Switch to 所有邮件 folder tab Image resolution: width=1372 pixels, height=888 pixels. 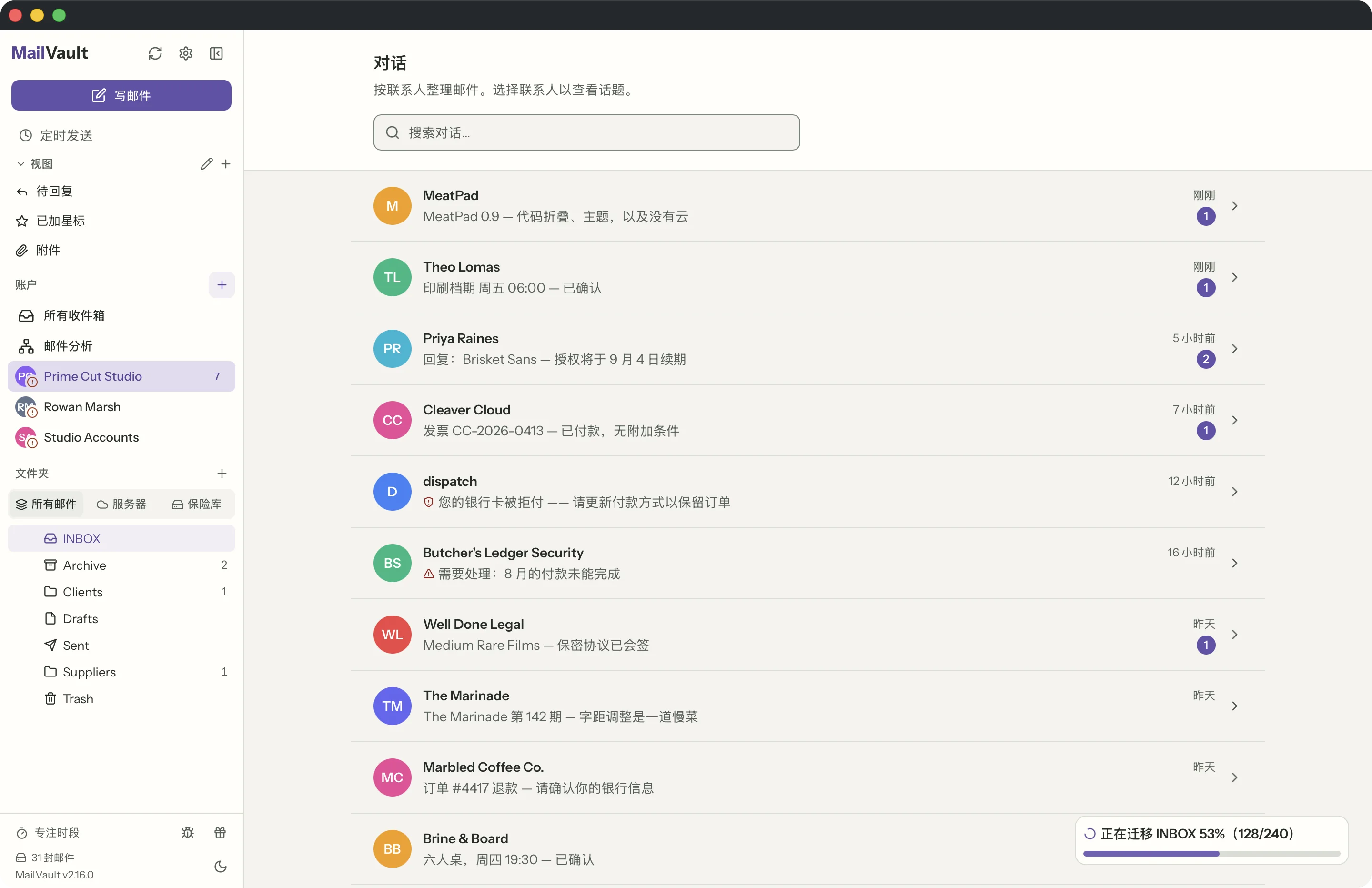pos(46,504)
